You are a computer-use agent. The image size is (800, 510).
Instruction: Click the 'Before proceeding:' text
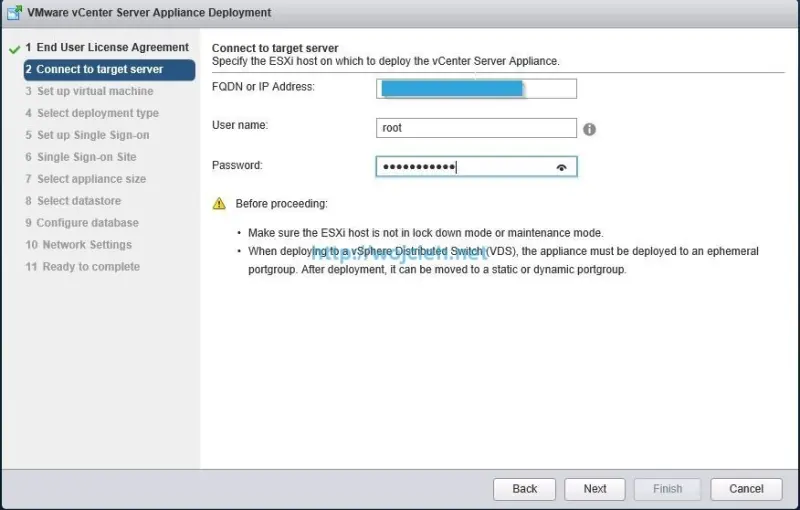point(282,204)
